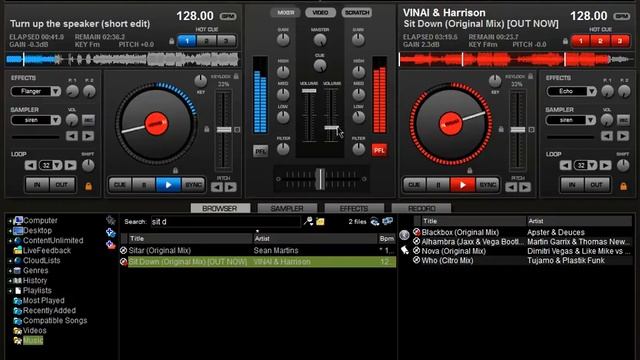Expand the Genres node
This screenshot has height=360, width=640.
[x=10, y=271]
